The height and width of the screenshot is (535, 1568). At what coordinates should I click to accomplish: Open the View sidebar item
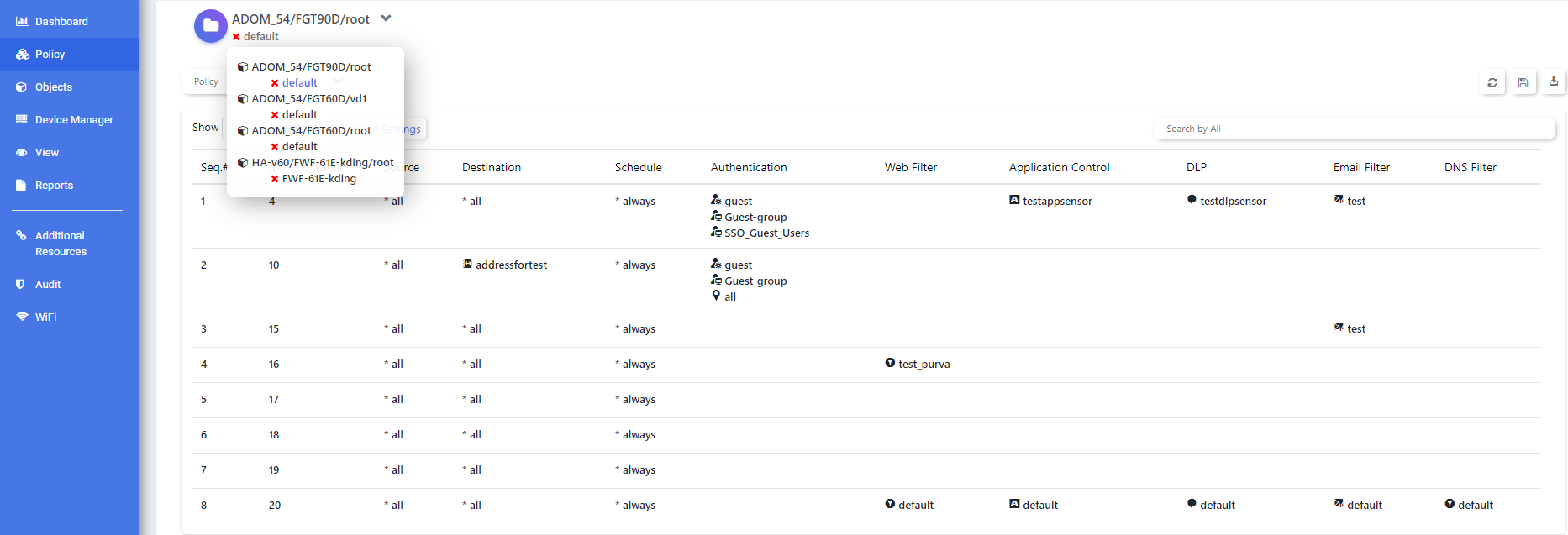tap(70, 152)
